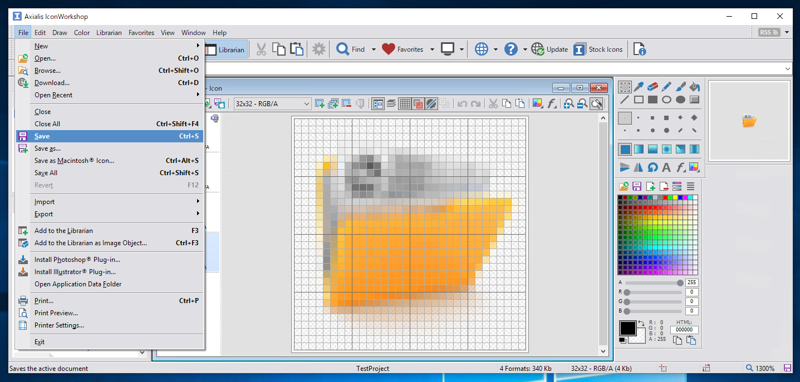Toggle the Librarian panel button
This screenshot has height=382, width=800.
[x=227, y=49]
